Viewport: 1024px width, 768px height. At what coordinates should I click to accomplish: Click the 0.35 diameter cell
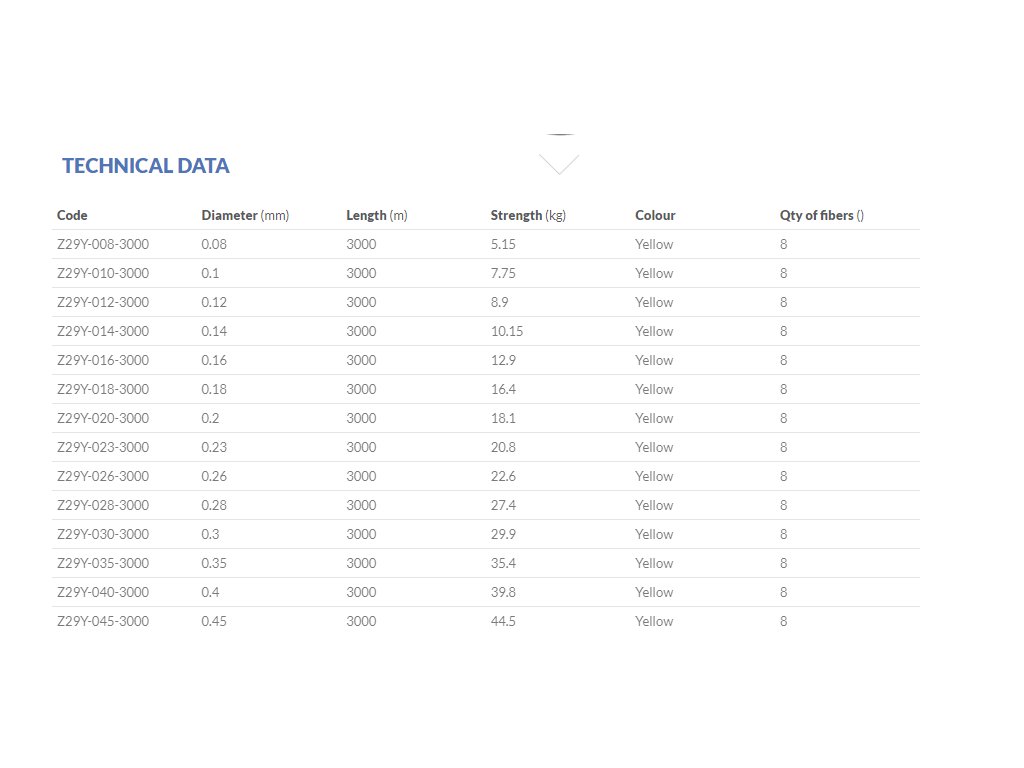[214, 563]
